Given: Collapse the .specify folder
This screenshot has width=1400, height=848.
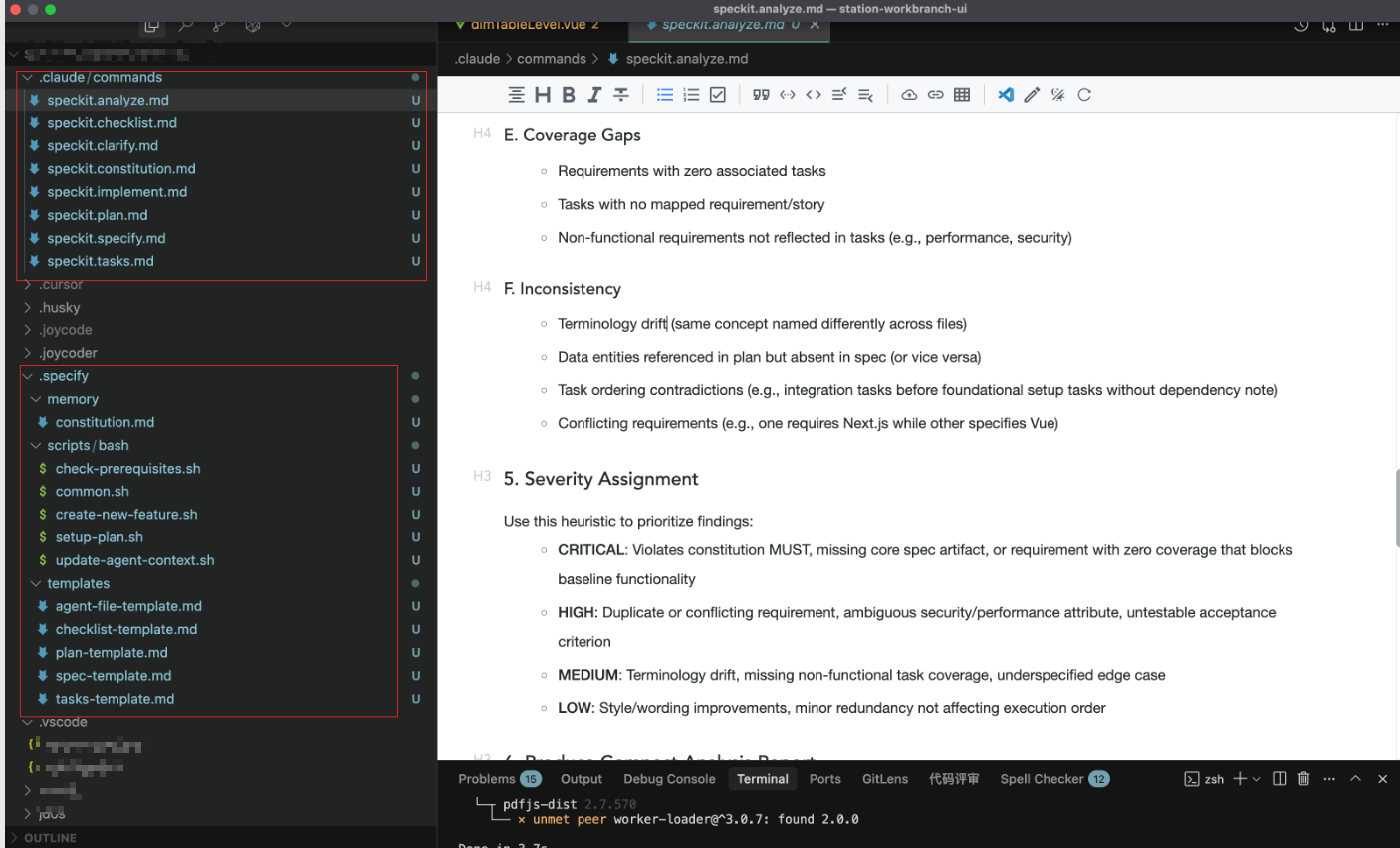Looking at the screenshot, I should 28,376.
